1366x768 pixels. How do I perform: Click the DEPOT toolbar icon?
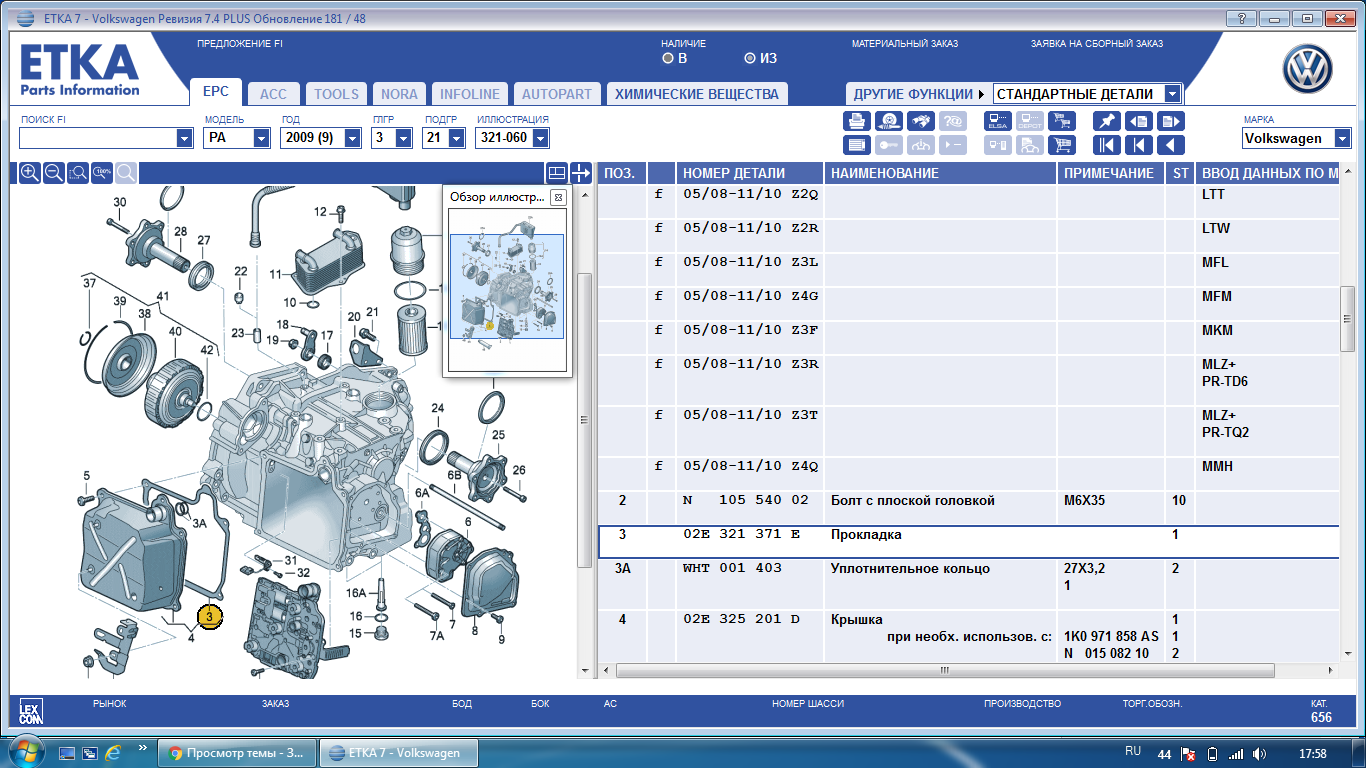[x=1030, y=121]
